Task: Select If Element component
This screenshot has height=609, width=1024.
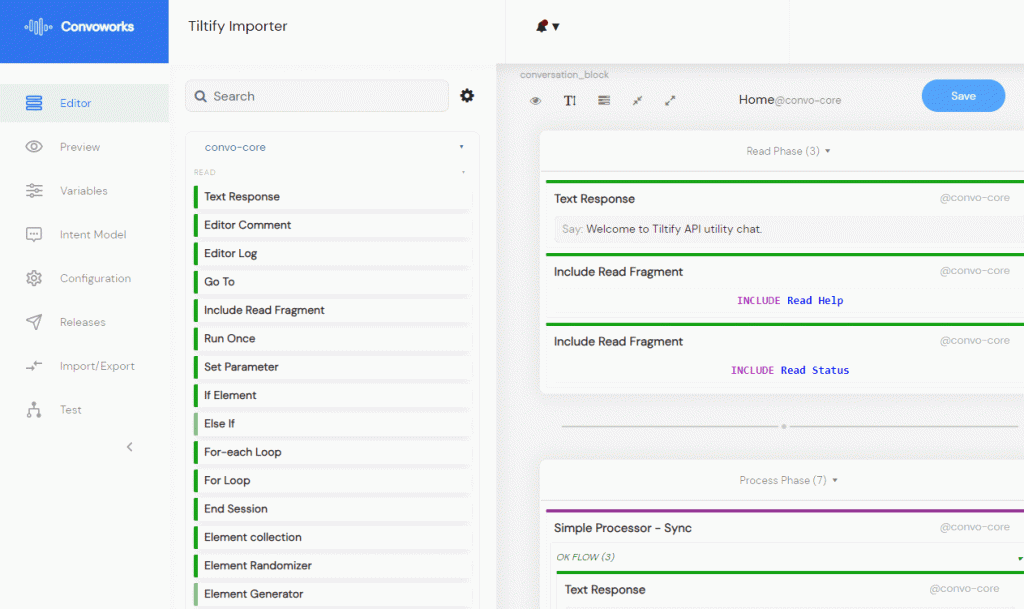Action: 333,396
